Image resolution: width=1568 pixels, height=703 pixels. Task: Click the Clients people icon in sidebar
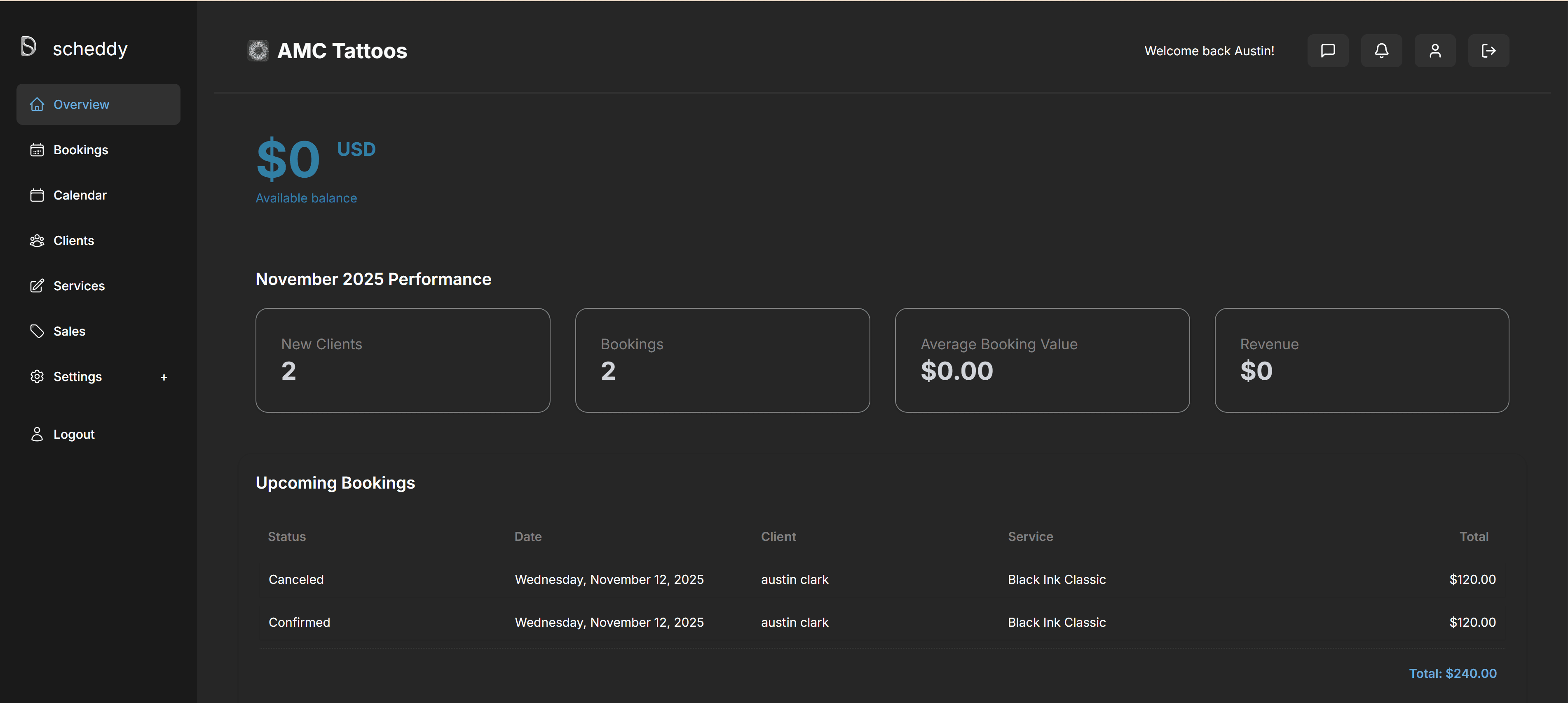37,241
